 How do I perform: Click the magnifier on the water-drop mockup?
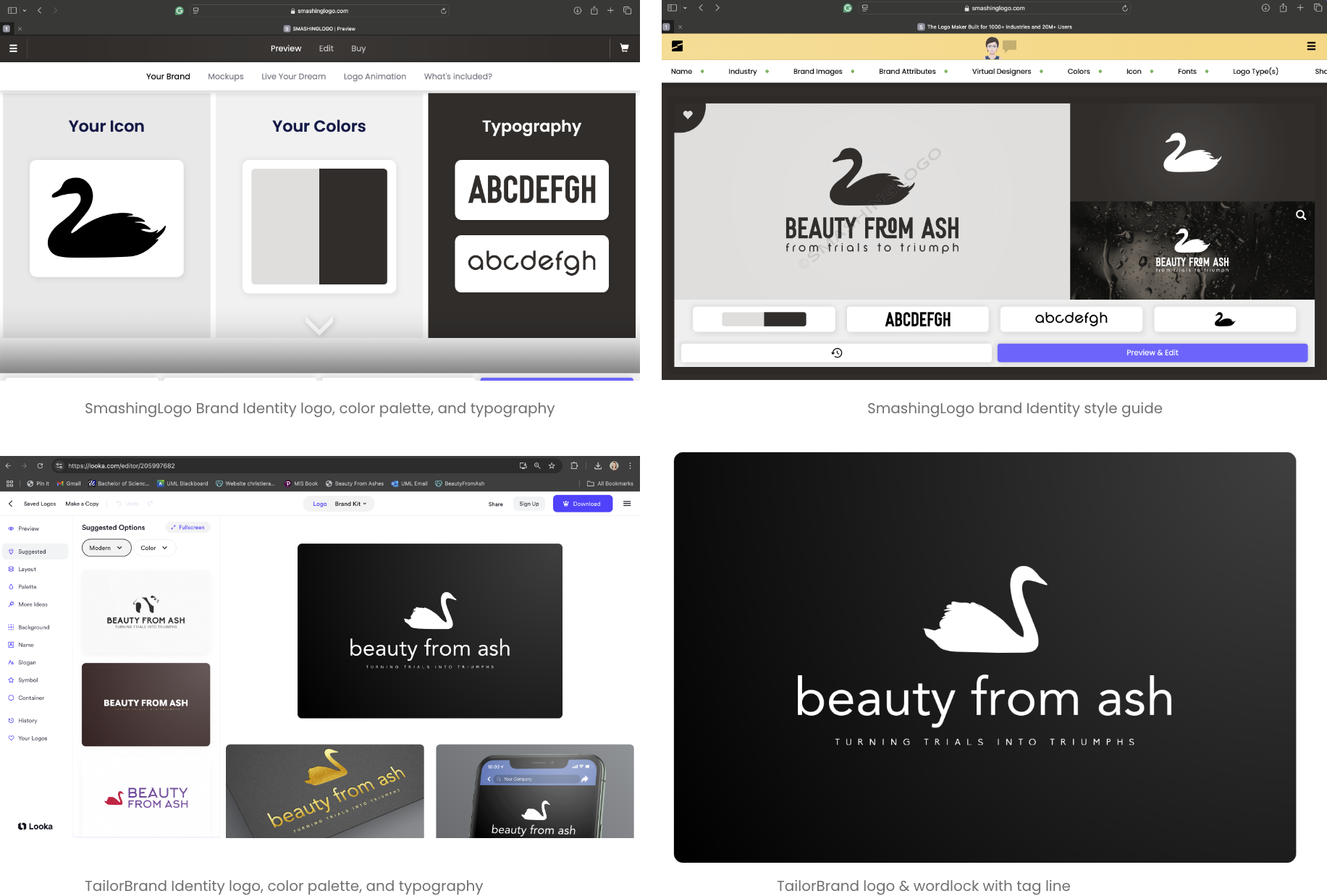pos(1301,215)
